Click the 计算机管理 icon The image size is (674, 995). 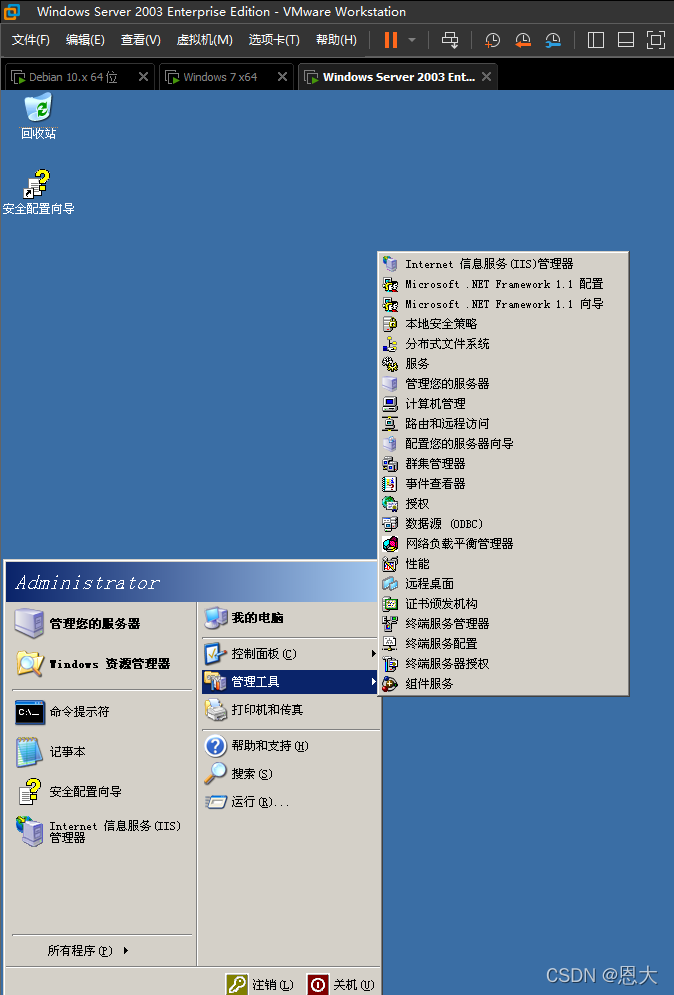coord(390,404)
